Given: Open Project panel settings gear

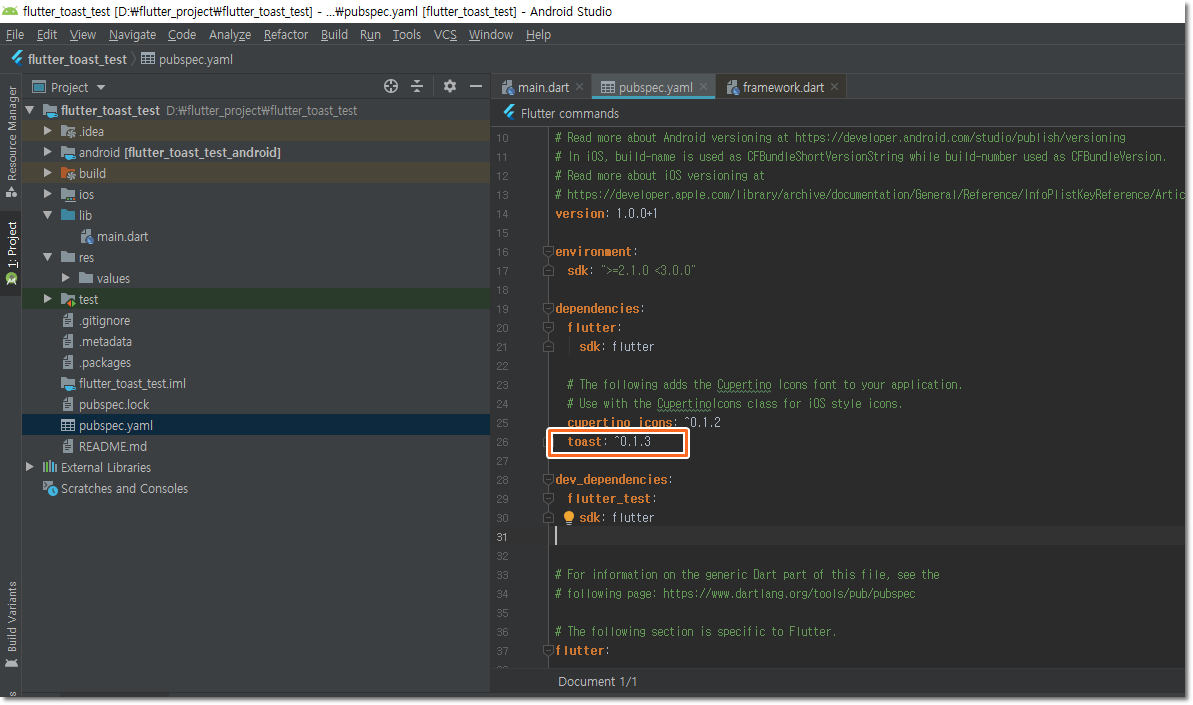Looking at the screenshot, I should (450, 87).
